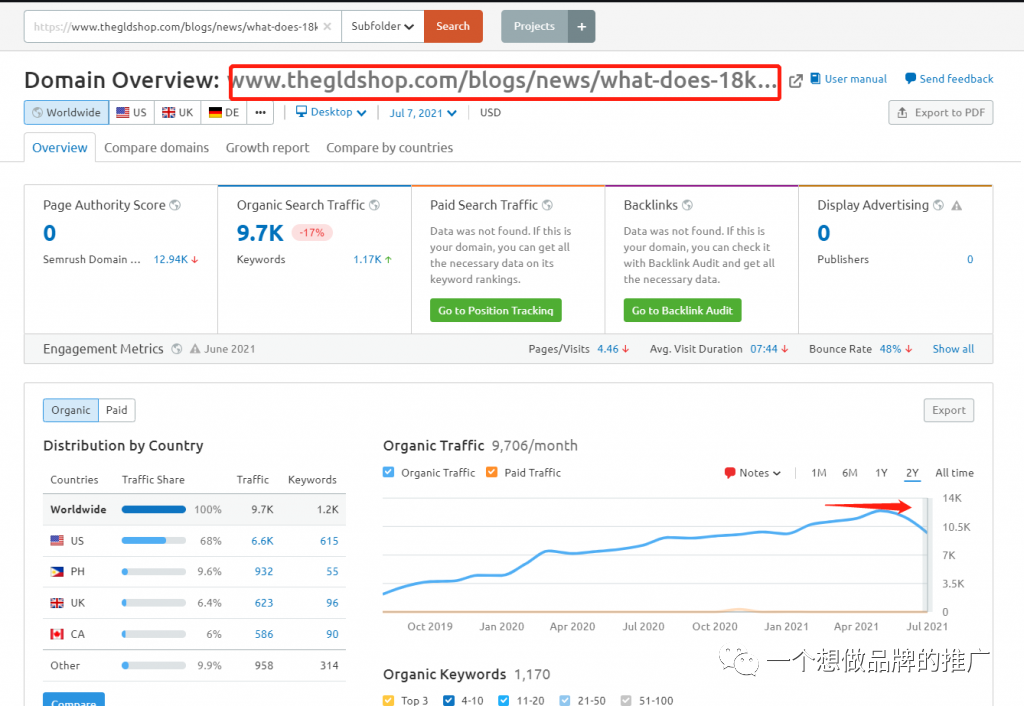This screenshot has width=1024, height=706.
Task: Click the globe icon next to Engagement Metrics
Action: coord(176,349)
